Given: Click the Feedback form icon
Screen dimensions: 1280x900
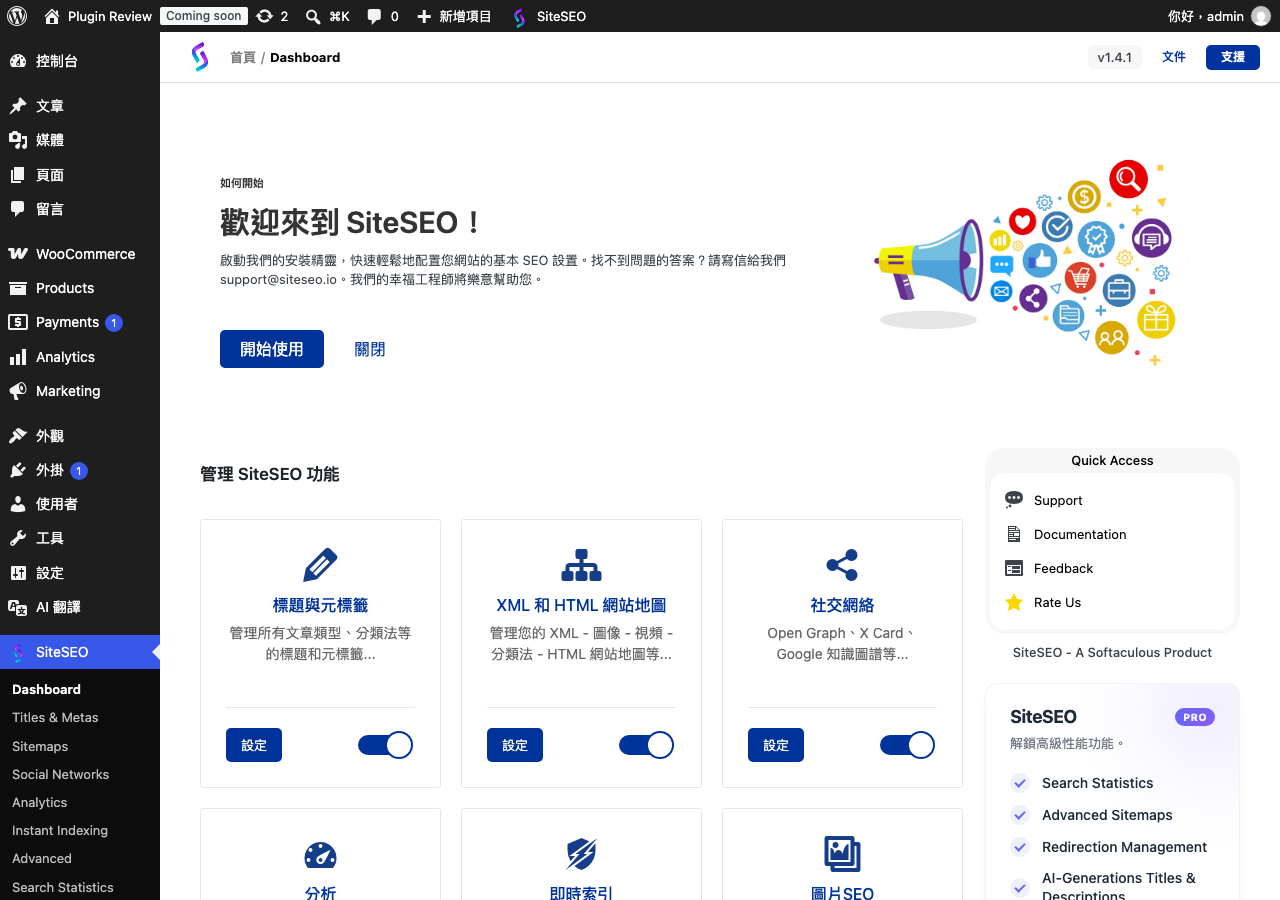Looking at the screenshot, I should (x=1014, y=568).
